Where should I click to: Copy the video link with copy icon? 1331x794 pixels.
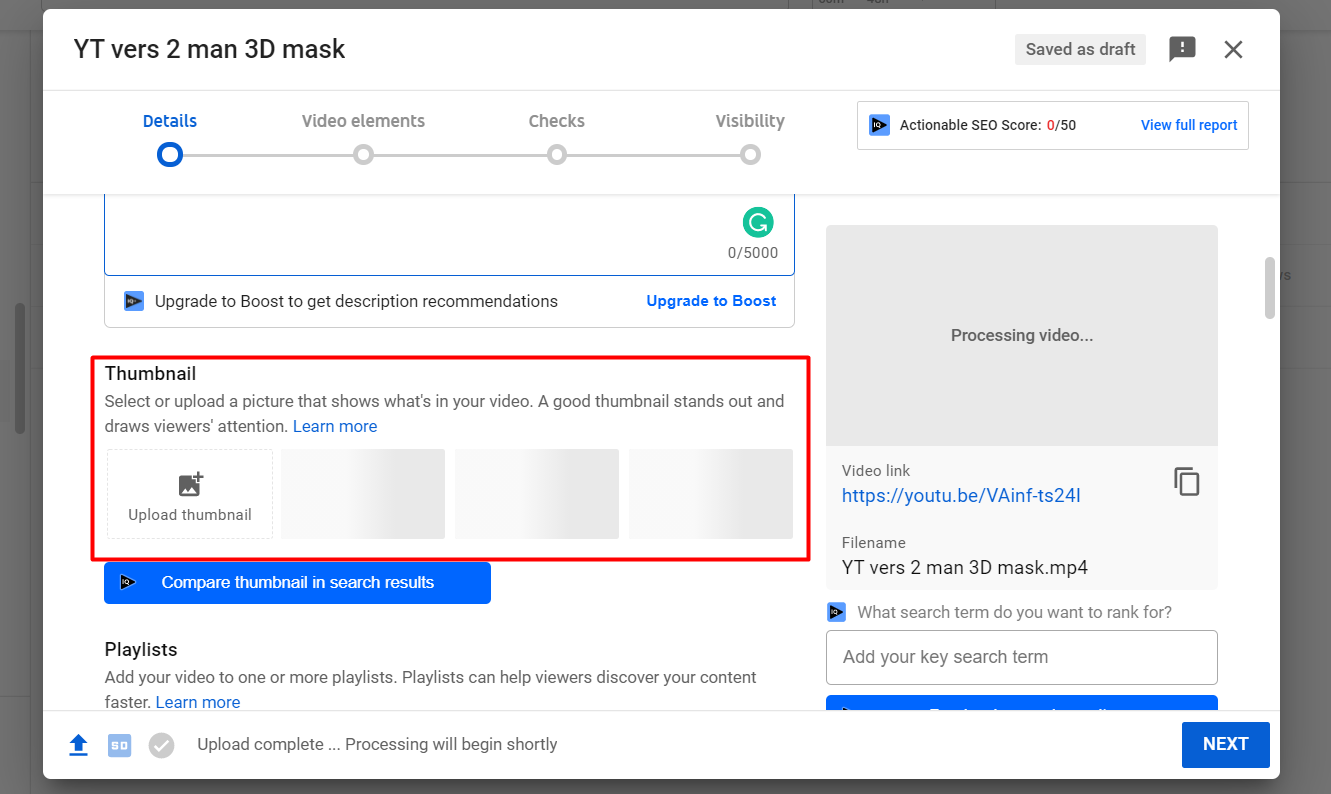1186,481
